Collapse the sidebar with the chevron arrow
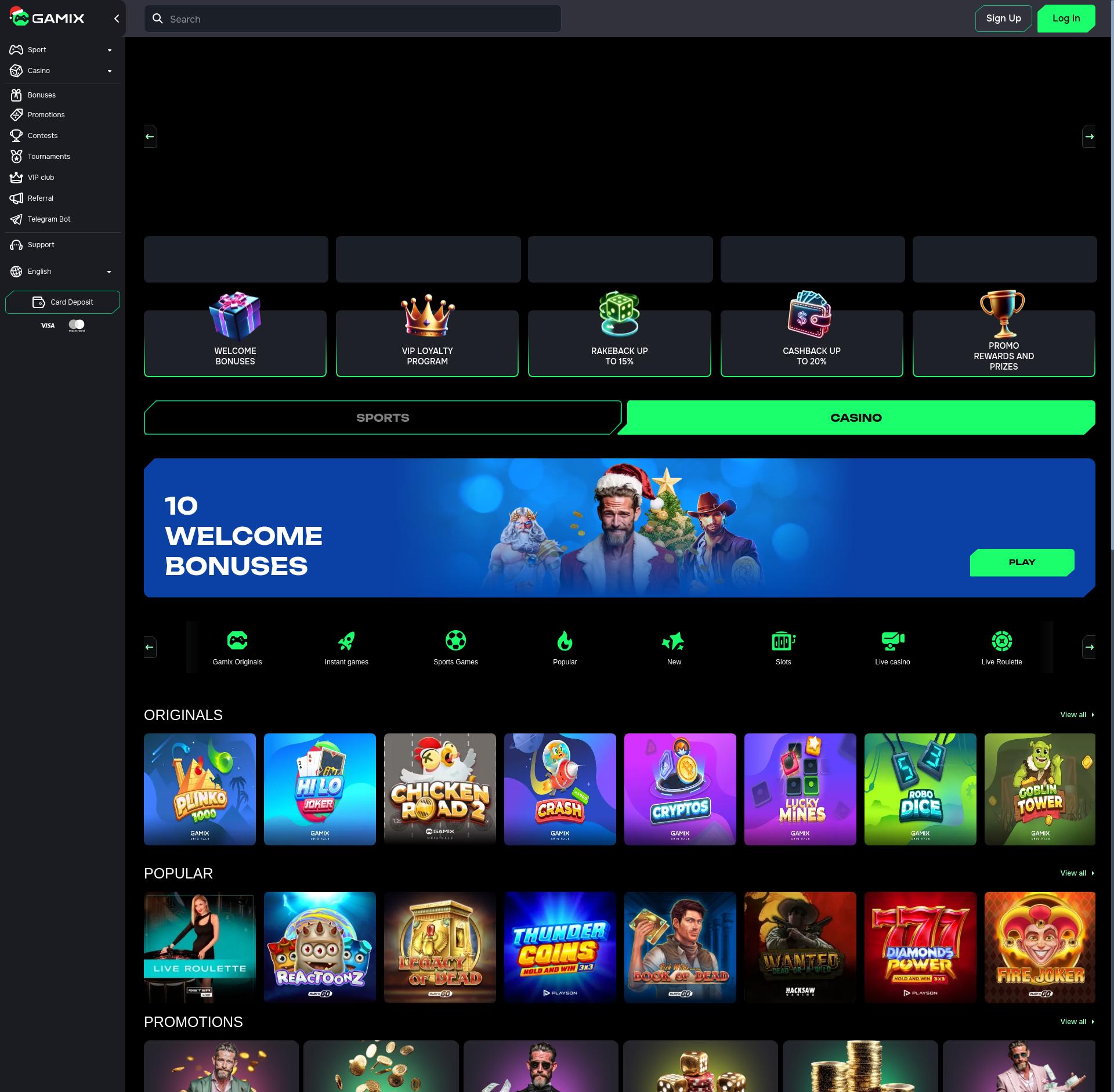The height and width of the screenshot is (1092, 1114). [116, 19]
